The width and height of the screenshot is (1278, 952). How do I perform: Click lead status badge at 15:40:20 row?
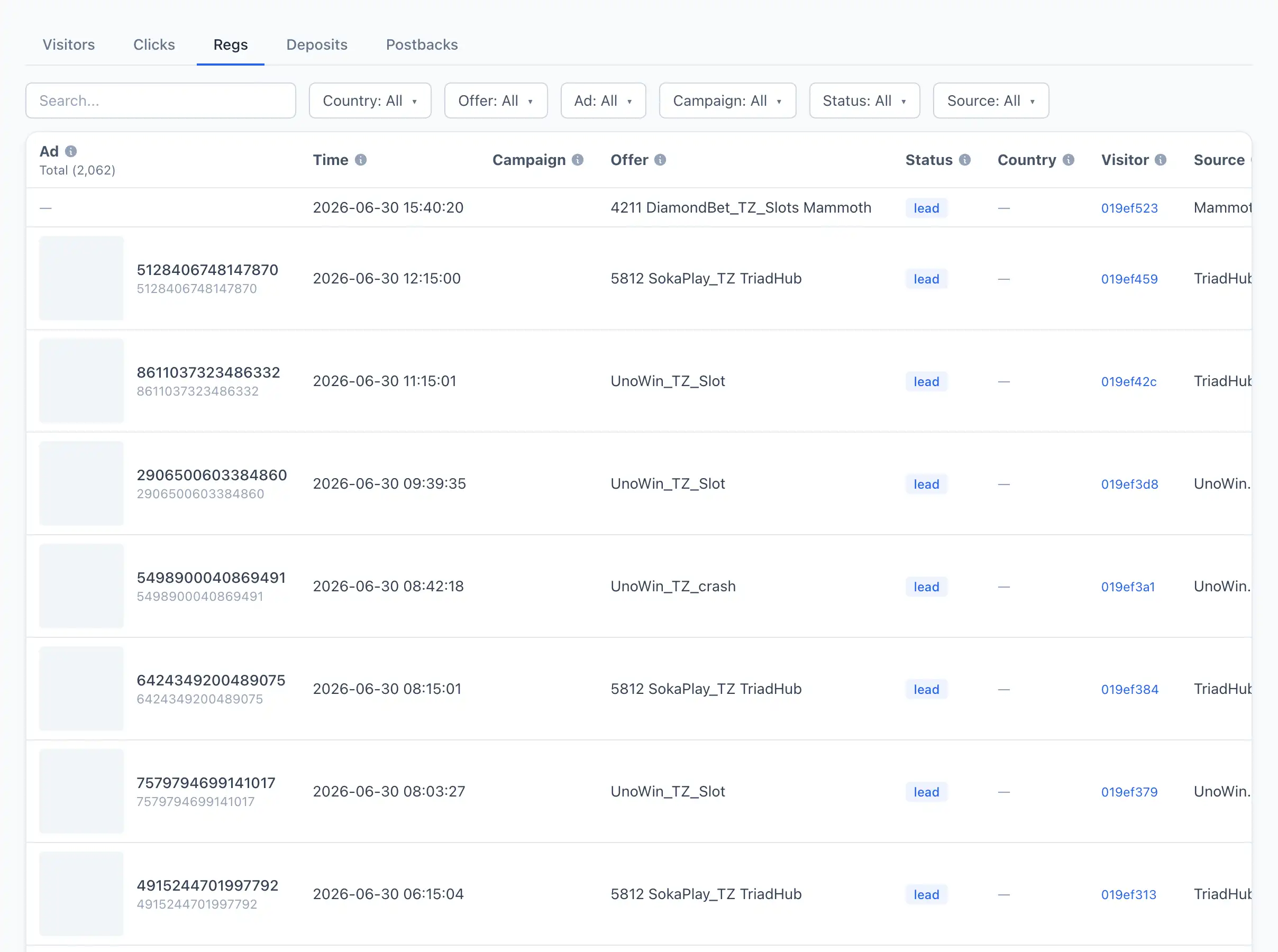coord(927,208)
